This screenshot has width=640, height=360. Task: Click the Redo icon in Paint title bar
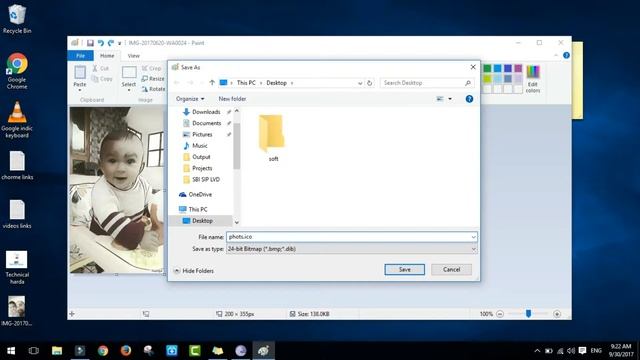click(x=111, y=43)
